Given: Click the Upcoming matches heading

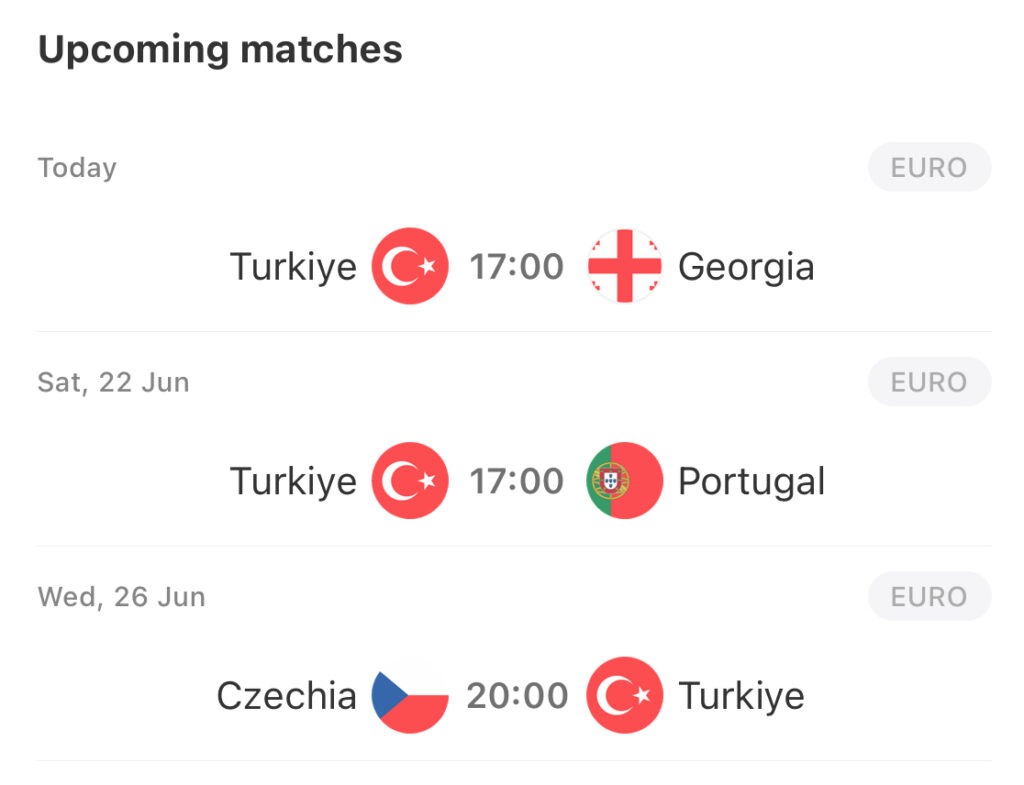Looking at the screenshot, I should click(x=220, y=50).
